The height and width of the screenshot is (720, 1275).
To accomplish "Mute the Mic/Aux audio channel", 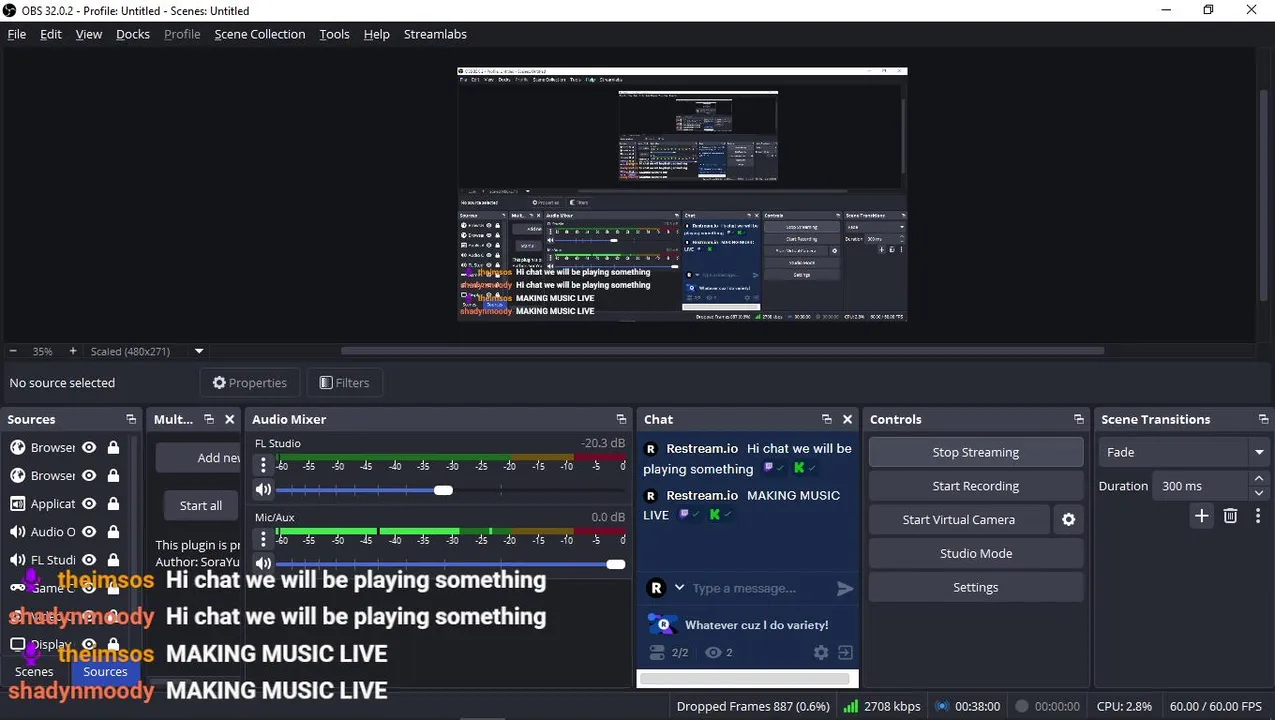I will 263,564.
